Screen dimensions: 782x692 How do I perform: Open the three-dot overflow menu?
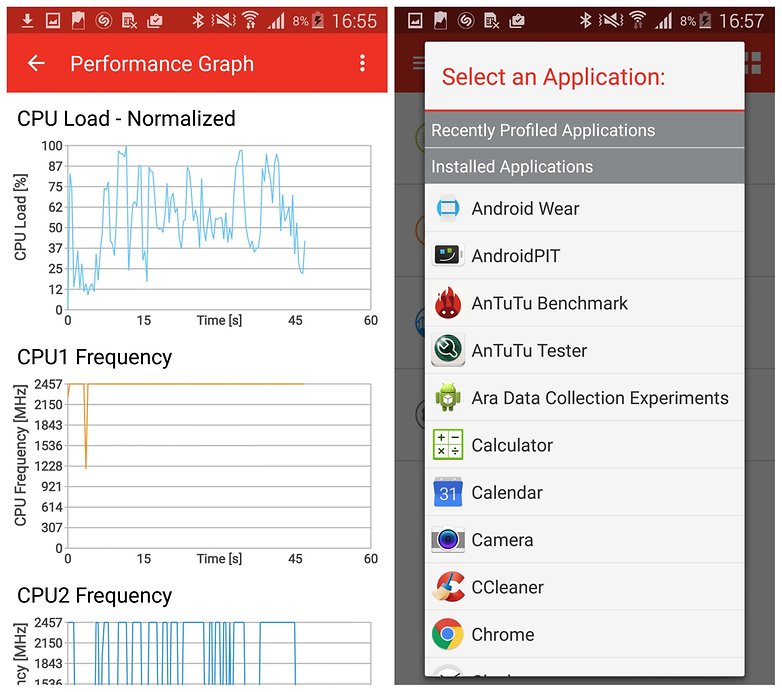(x=362, y=64)
